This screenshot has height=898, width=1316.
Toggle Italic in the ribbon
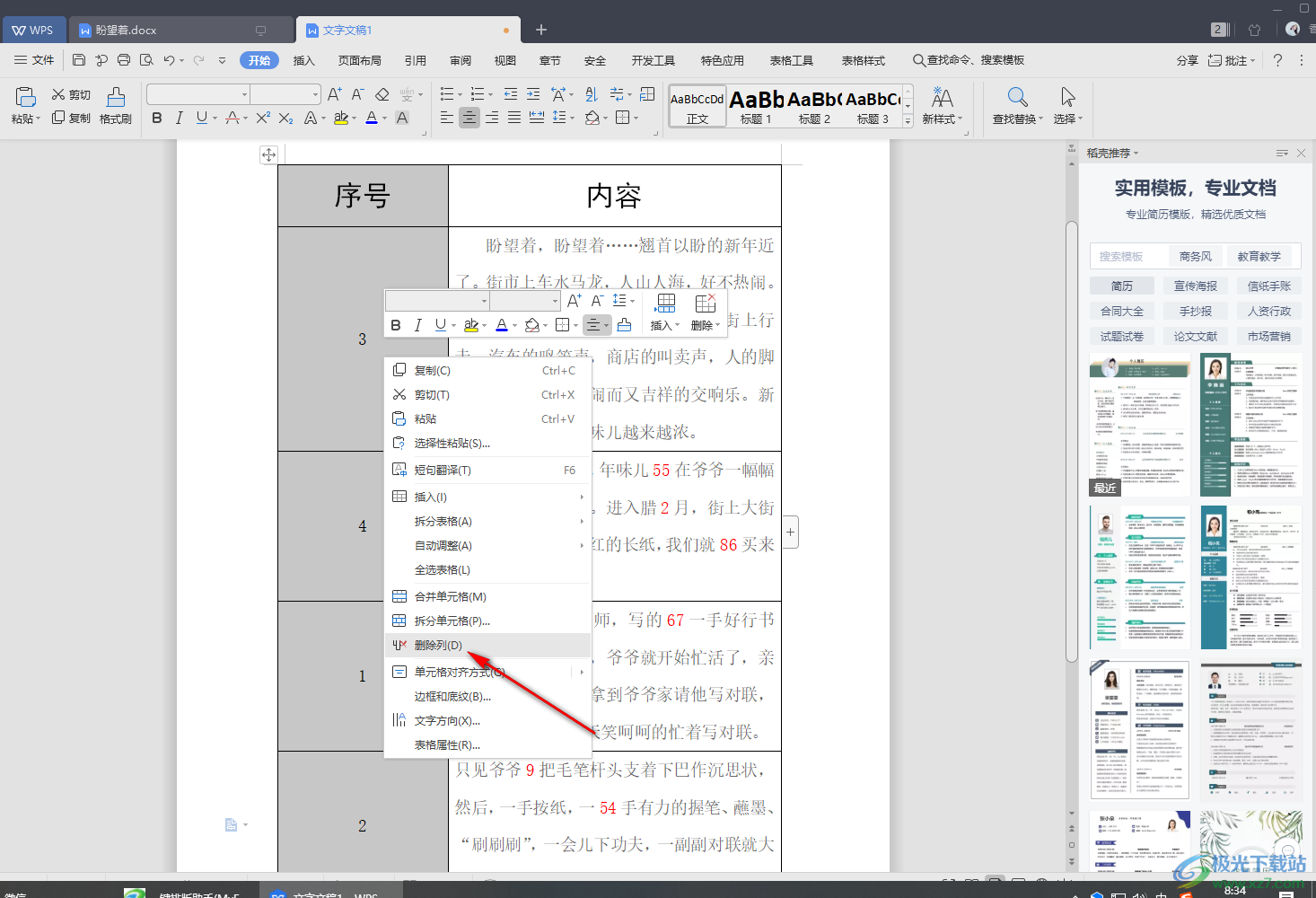(x=180, y=118)
